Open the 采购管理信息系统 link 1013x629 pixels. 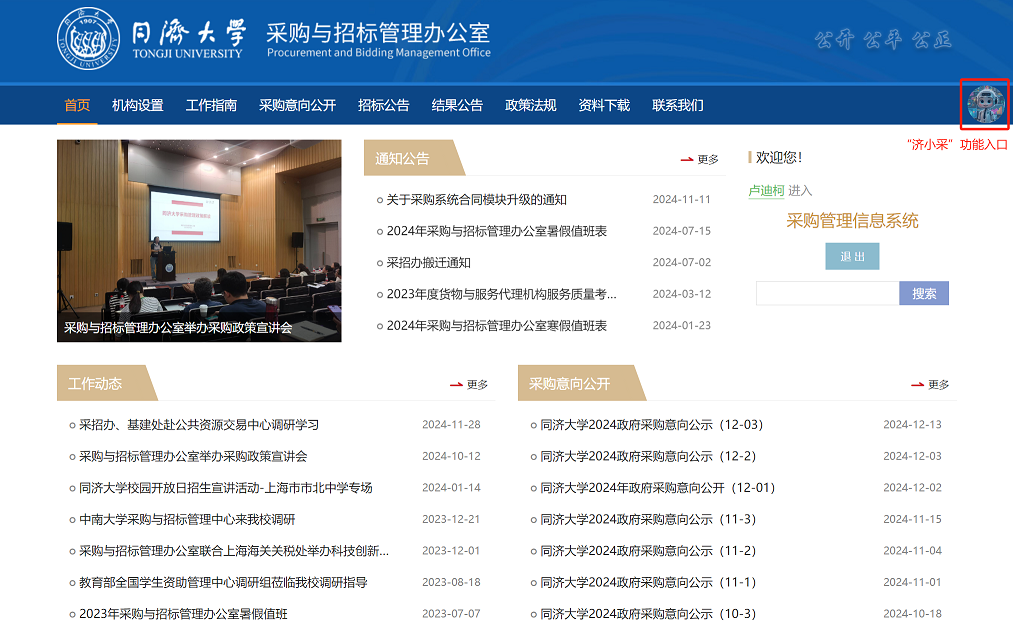point(852,221)
